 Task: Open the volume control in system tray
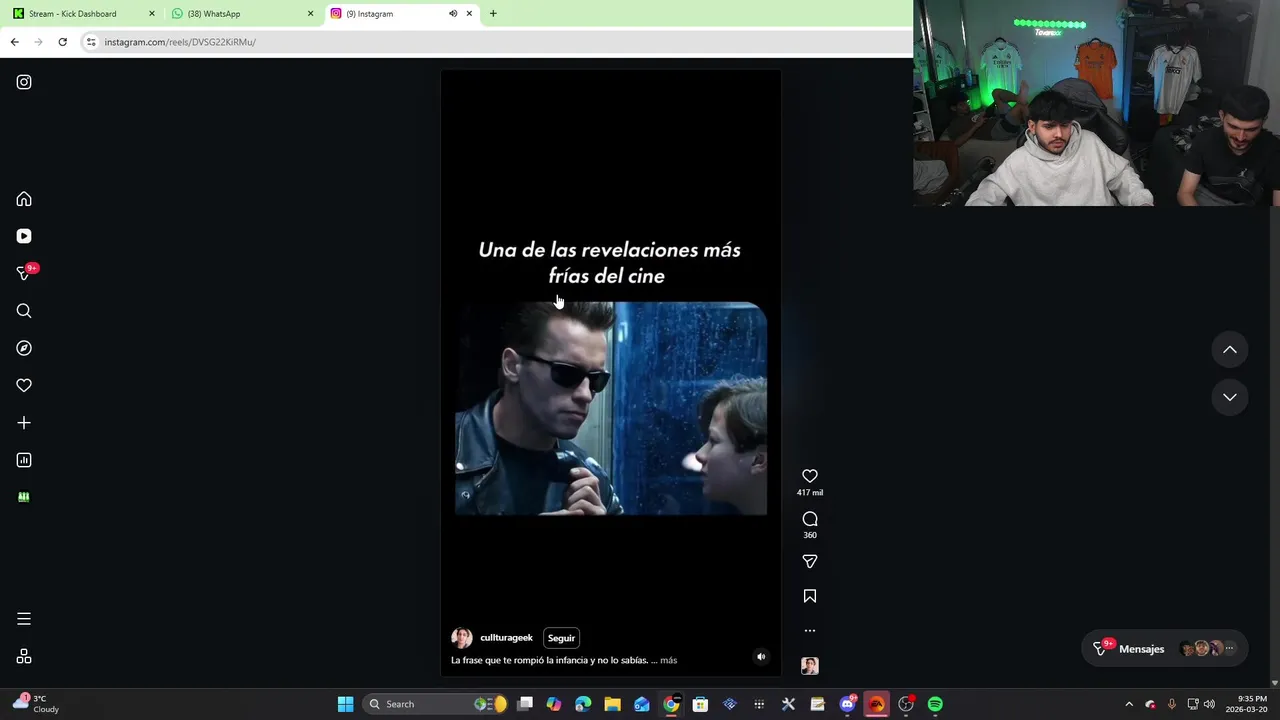(1209, 704)
